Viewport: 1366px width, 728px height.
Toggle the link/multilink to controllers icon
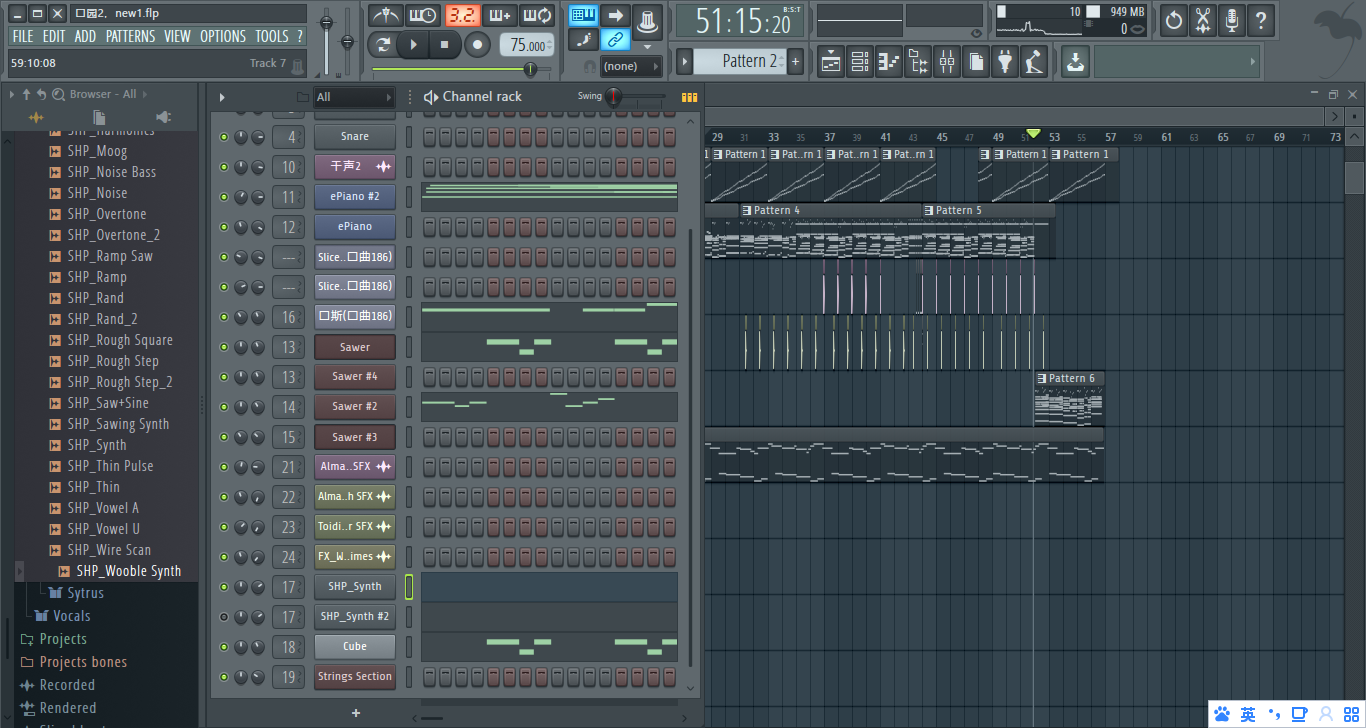(x=616, y=40)
